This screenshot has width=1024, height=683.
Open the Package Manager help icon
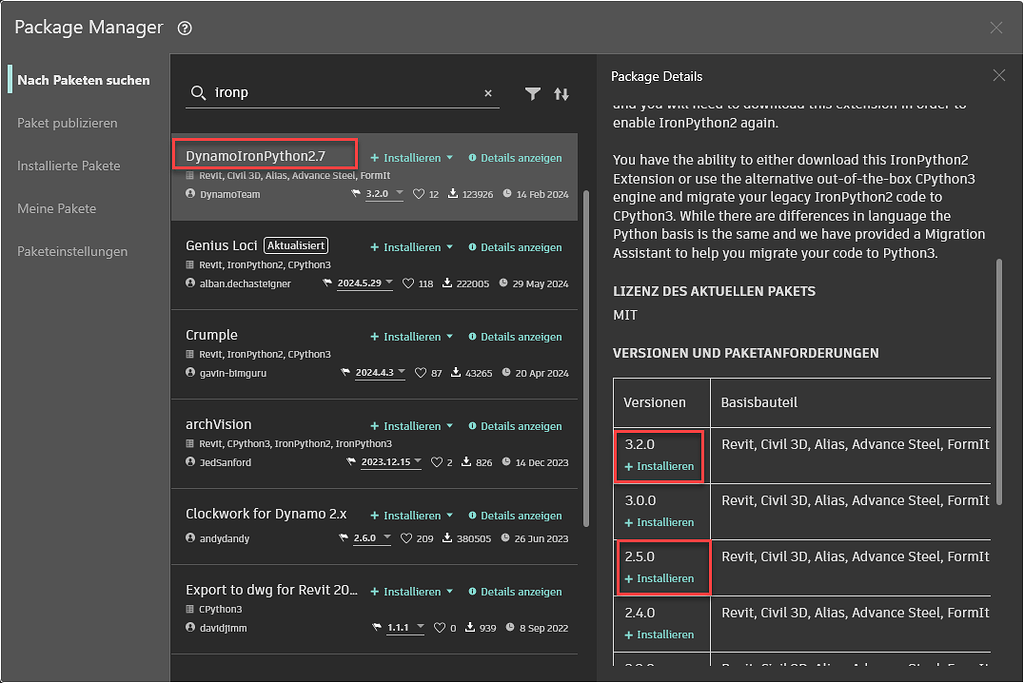click(x=184, y=29)
